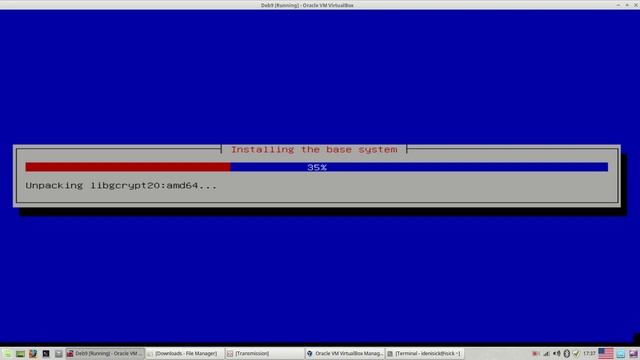Viewport: 640px width, 360px height.
Task: Minimize the VirtualBox window
Action: point(618,5)
